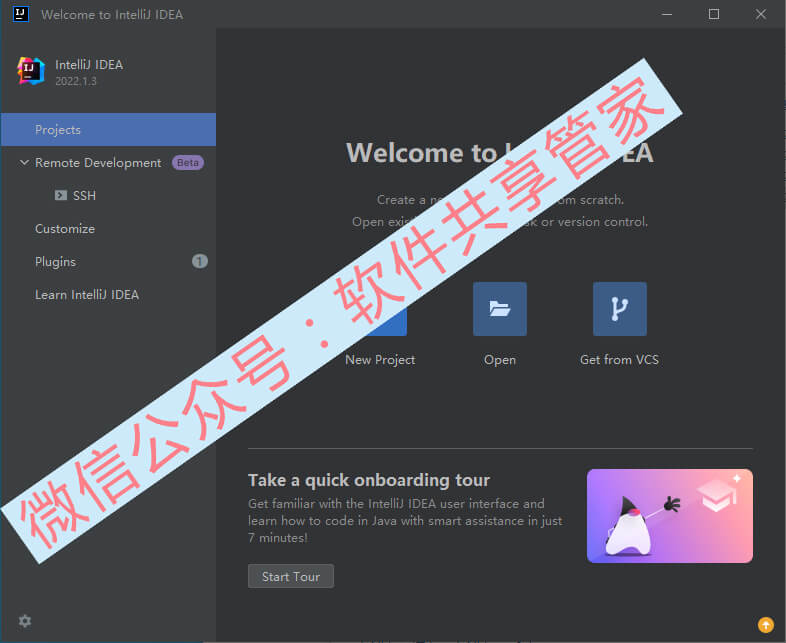
Task: Click the Beta badge beside Remote Development
Action: pos(188,163)
